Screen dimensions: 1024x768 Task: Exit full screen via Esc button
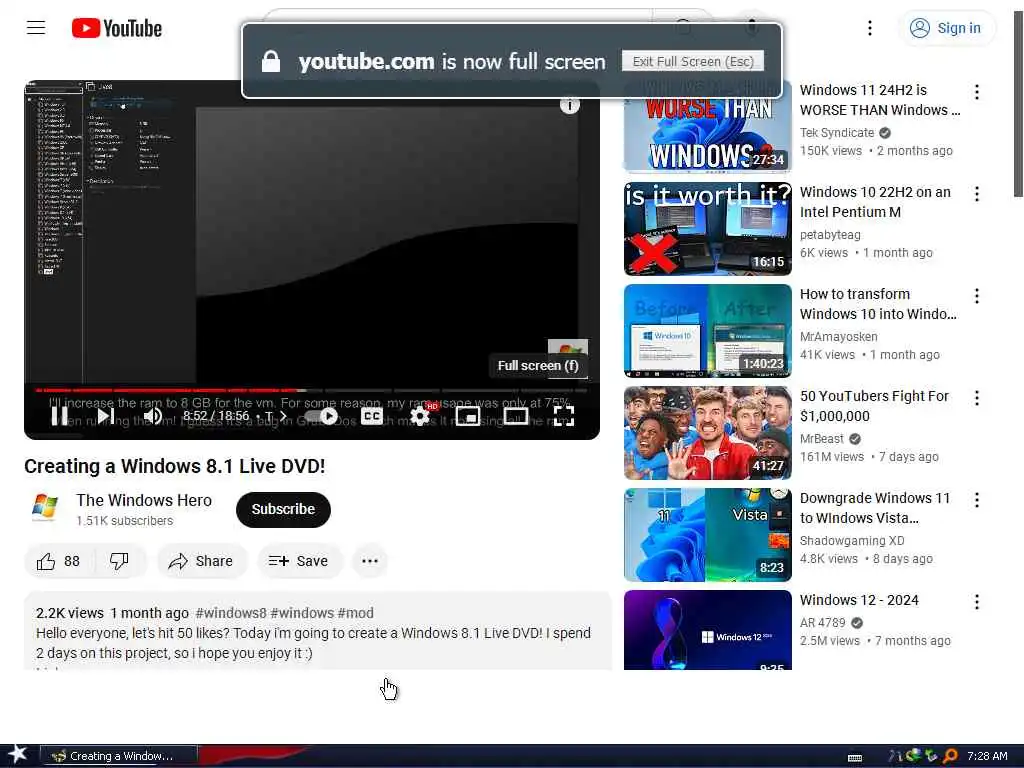click(x=693, y=61)
